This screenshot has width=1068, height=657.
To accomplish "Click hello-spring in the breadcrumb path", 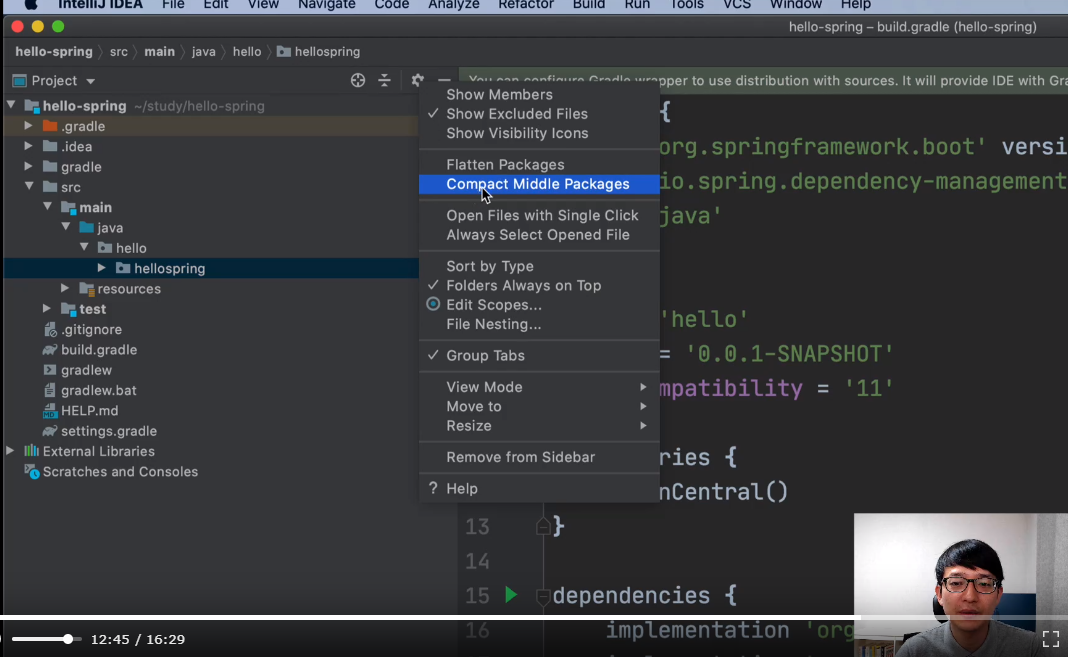I will (x=54, y=52).
